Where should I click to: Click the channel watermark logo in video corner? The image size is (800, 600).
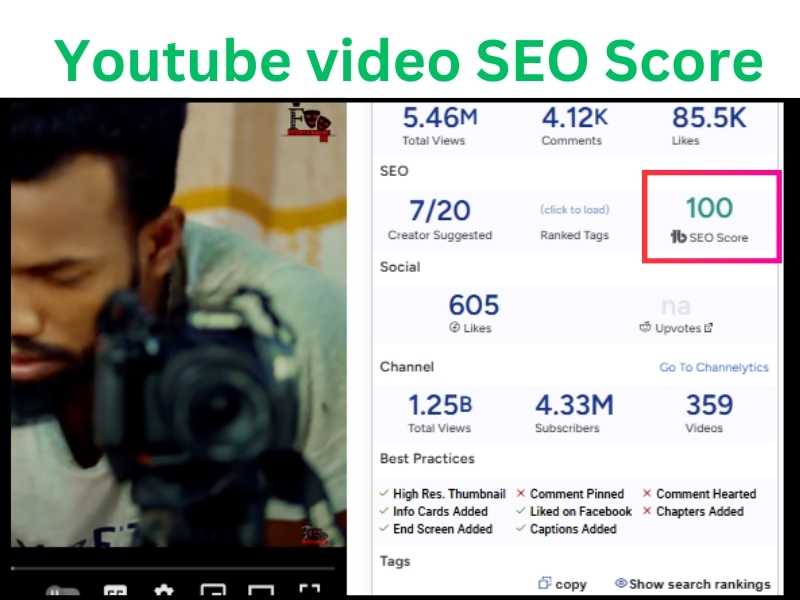(309, 122)
